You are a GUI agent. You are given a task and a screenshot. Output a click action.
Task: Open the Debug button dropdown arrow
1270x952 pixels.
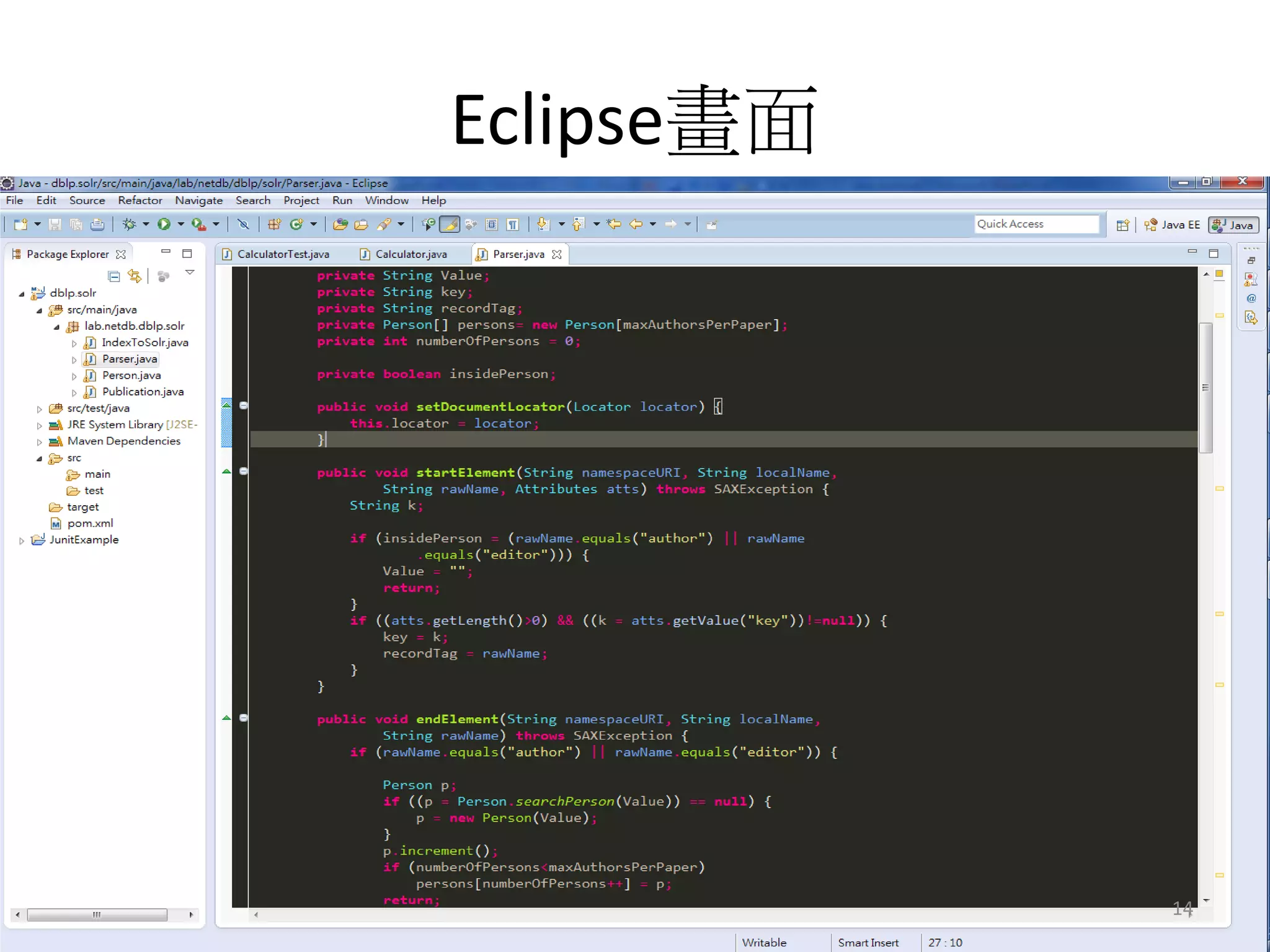tap(146, 224)
